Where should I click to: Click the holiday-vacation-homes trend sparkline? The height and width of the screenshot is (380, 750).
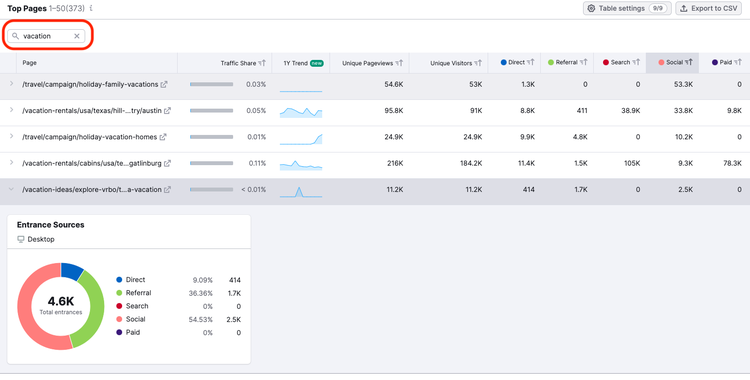pos(301,139)
